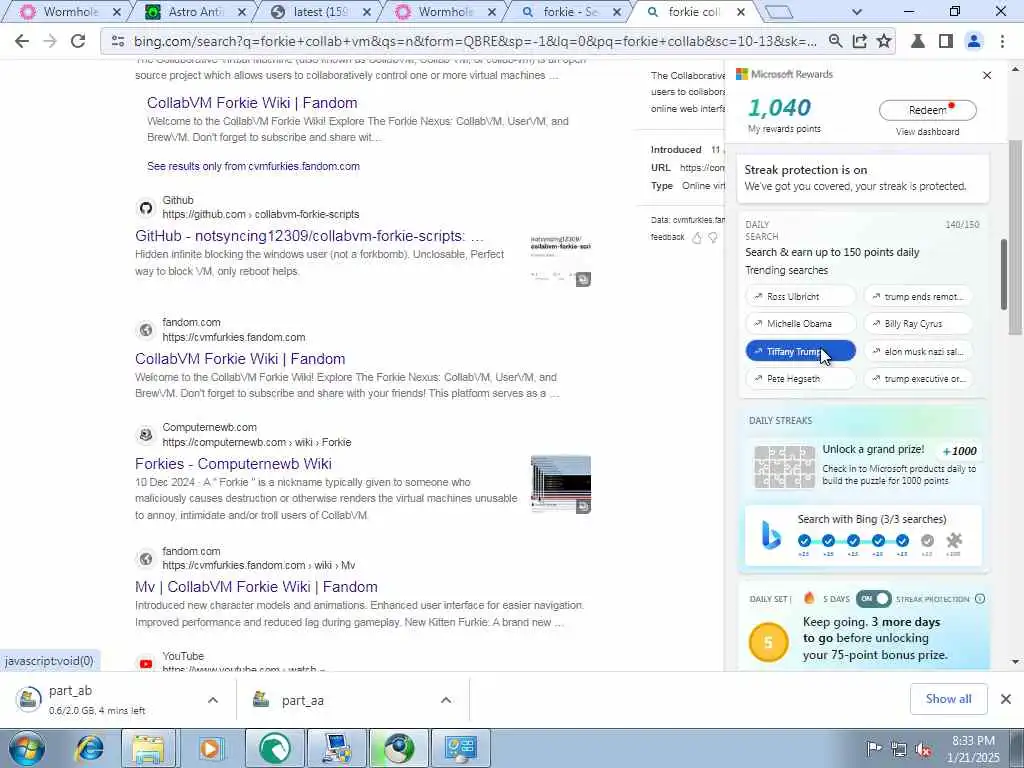
Task: Close the downloads bar
Action: pyautogui.click(x=1006, y=699)
